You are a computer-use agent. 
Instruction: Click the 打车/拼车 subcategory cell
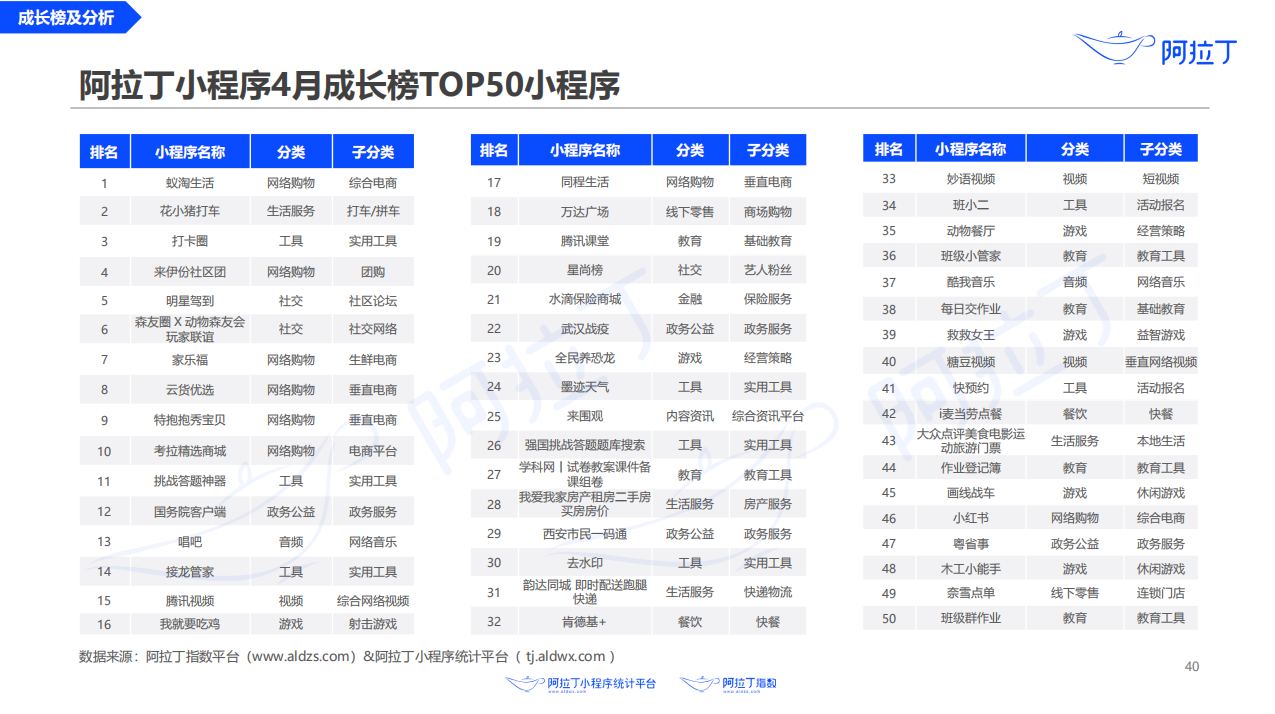tap(373, 212)
